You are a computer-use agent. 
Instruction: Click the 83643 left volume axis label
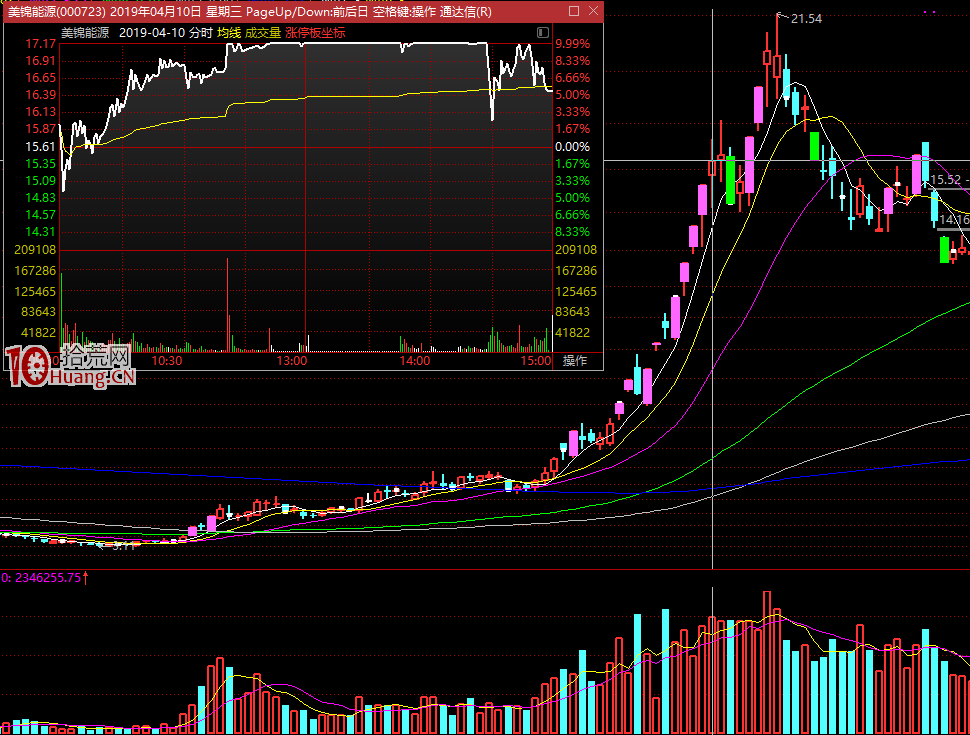[x=38, y=311]
